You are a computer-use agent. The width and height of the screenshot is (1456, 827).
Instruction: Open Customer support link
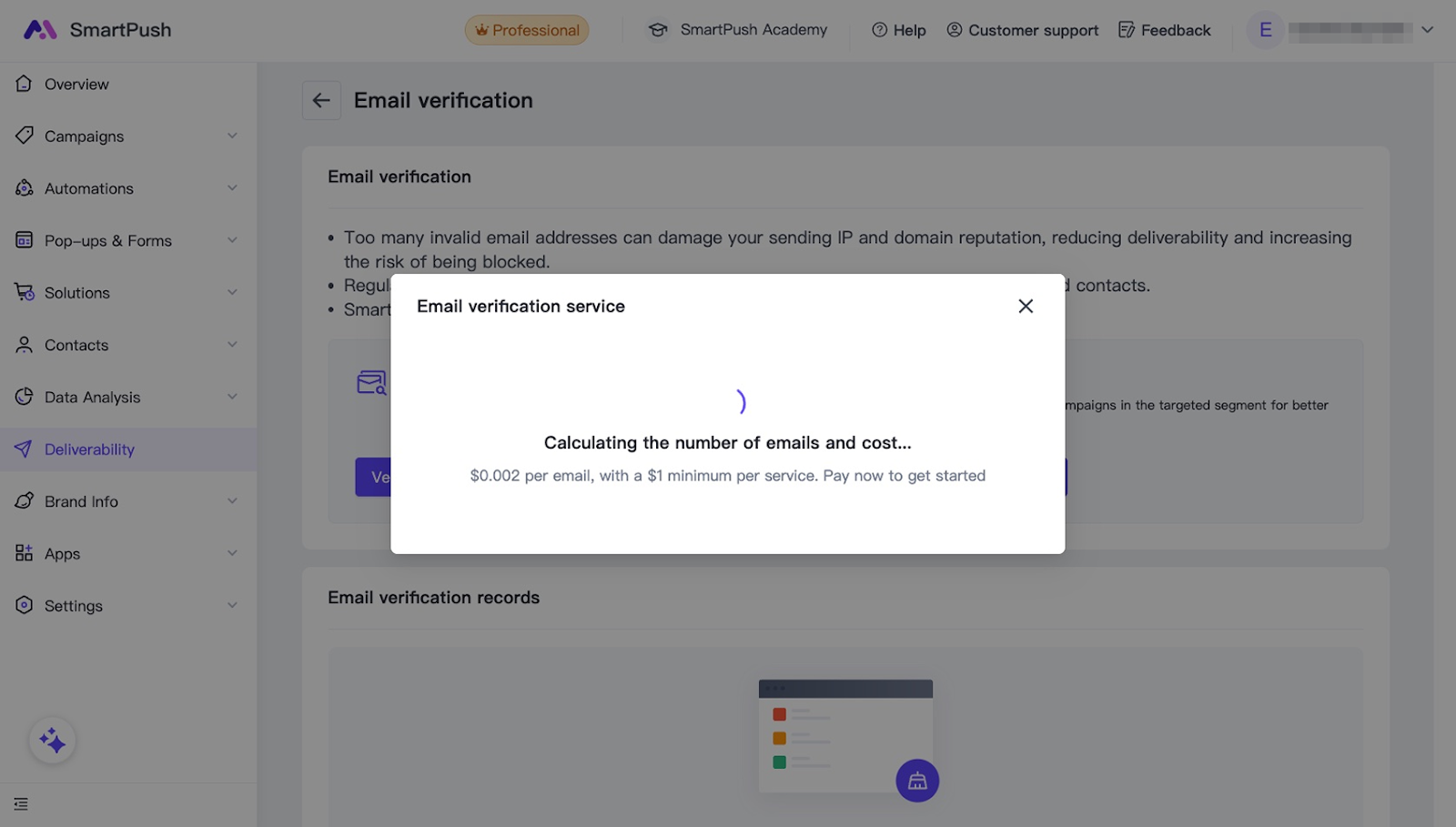tap(1023, 30)
